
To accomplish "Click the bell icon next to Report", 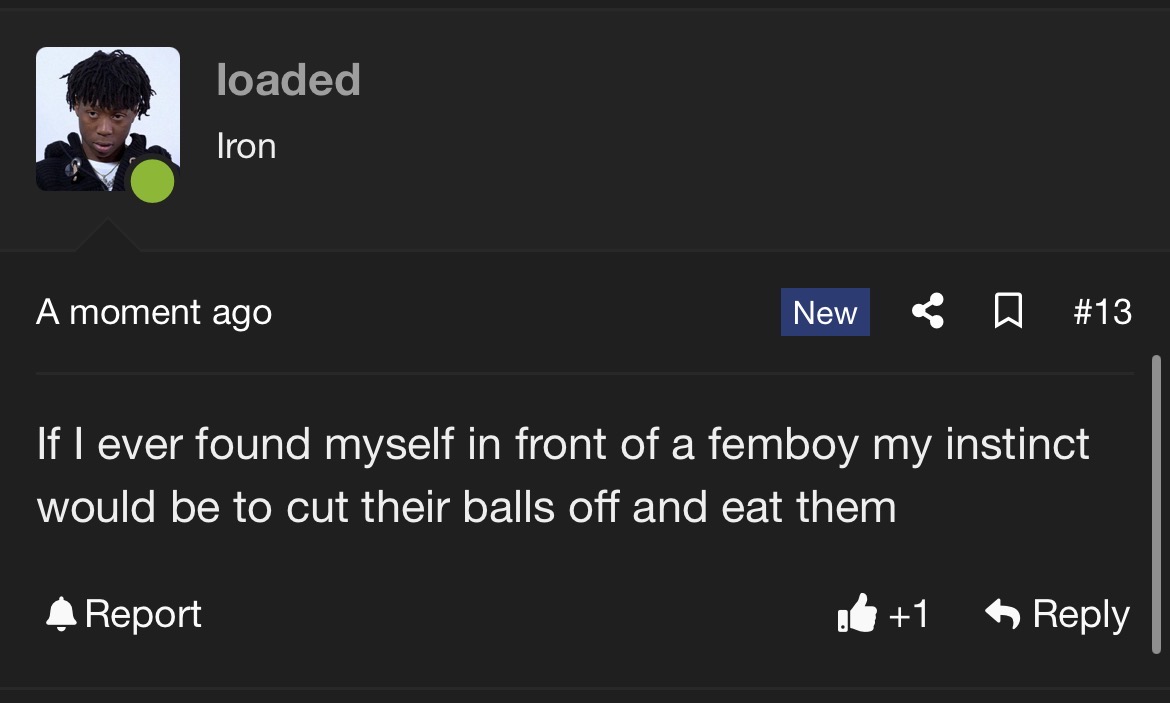I will [x=61, y=614].
